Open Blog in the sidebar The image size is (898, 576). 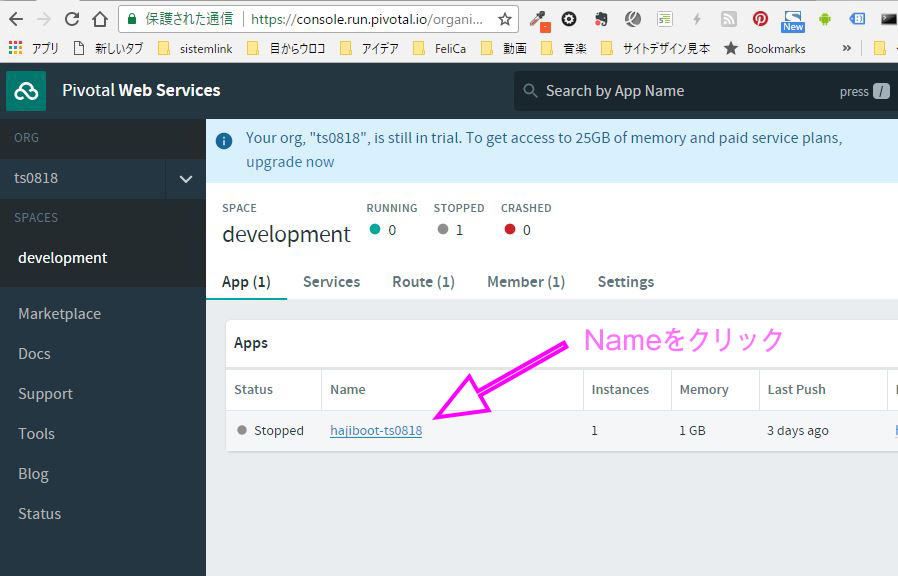[x=33, y=474]
